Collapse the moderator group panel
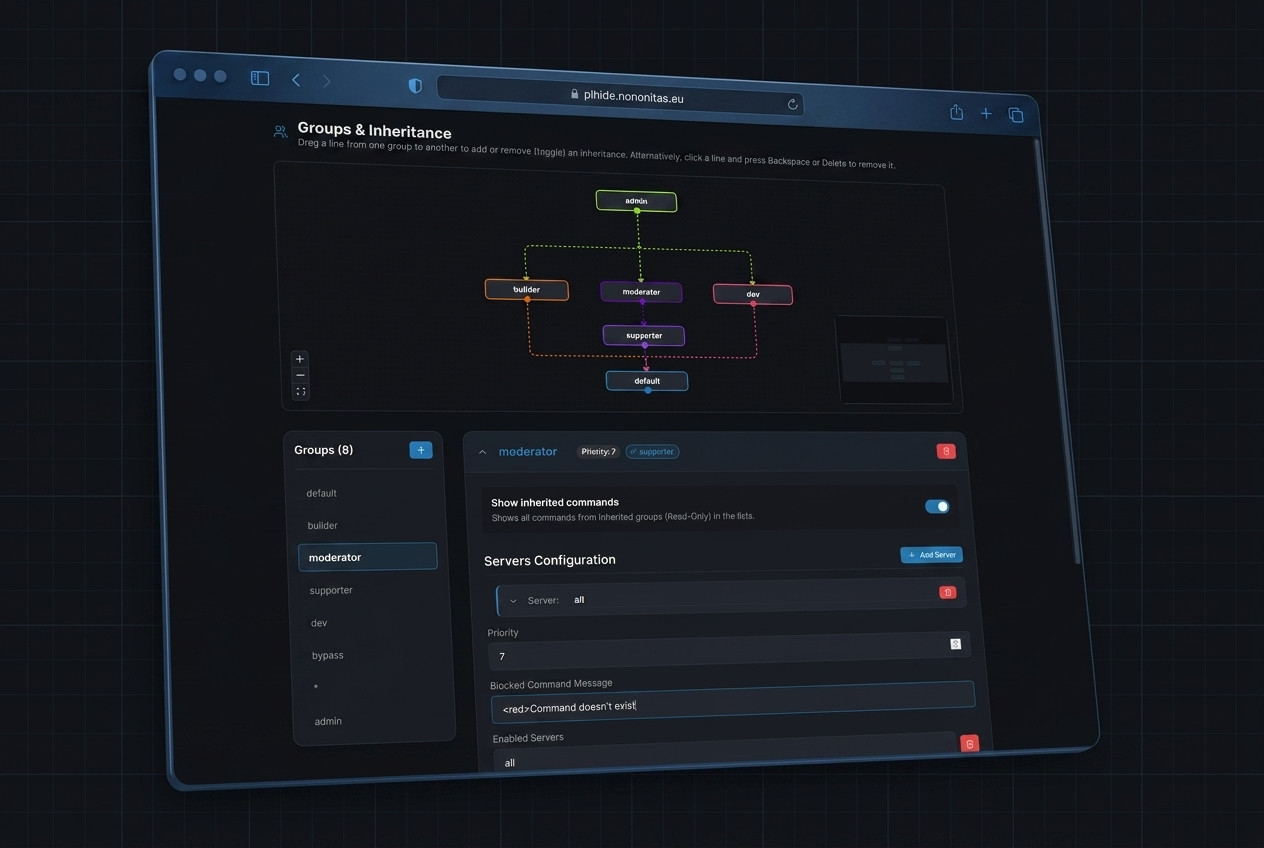The height and width of the screenshot is (848, 1264). pos(482,452)
